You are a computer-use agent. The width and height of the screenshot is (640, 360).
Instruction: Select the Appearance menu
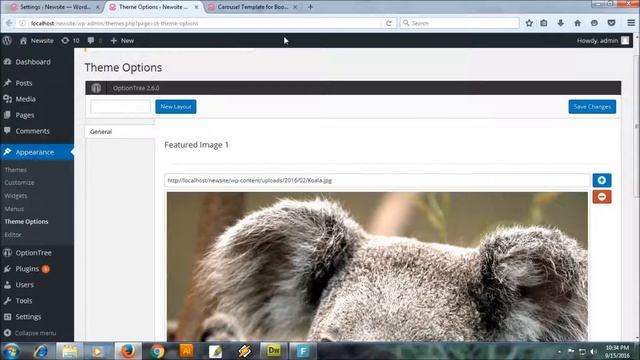point(37,152)
